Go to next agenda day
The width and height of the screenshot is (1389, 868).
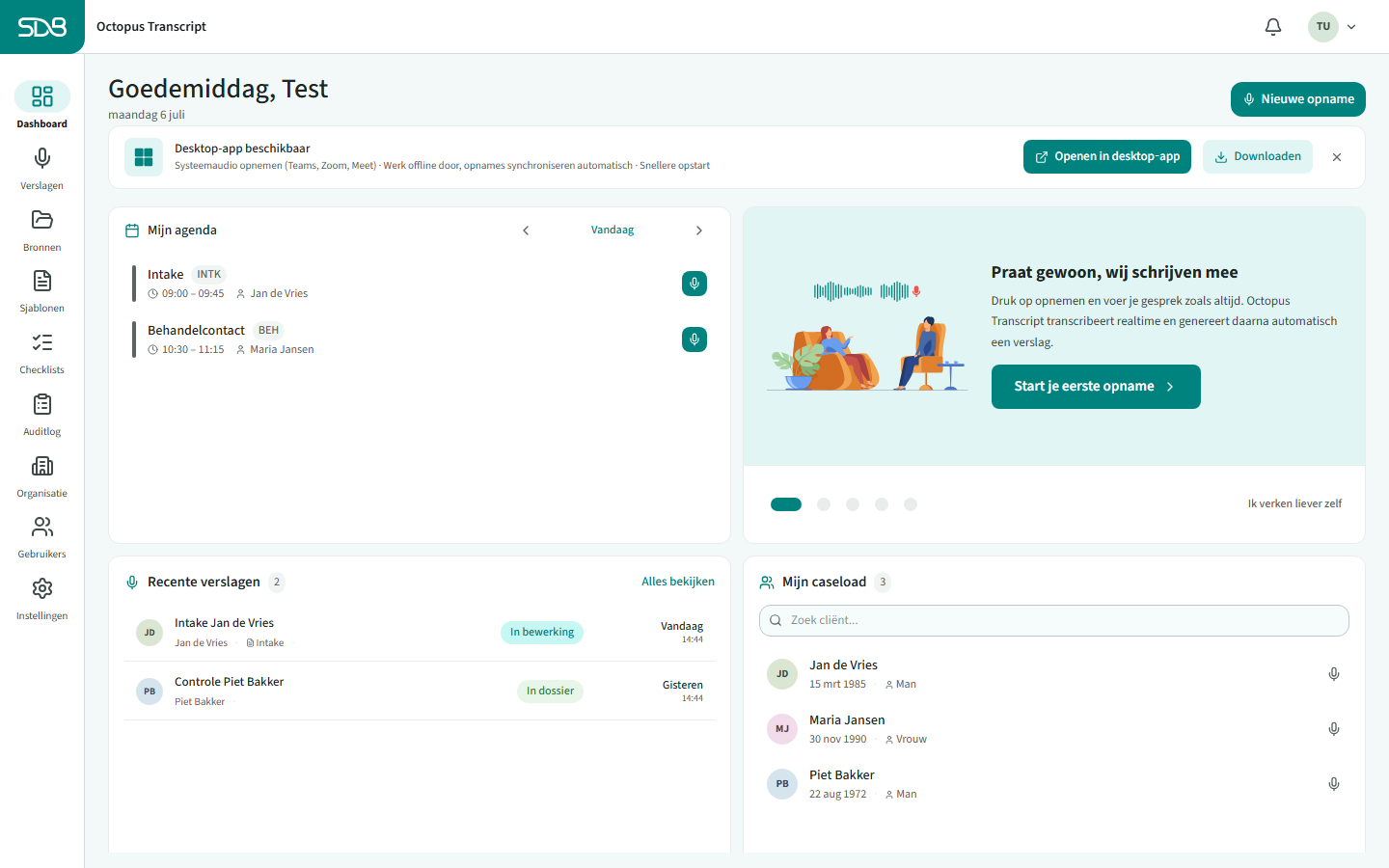[699, 231]
